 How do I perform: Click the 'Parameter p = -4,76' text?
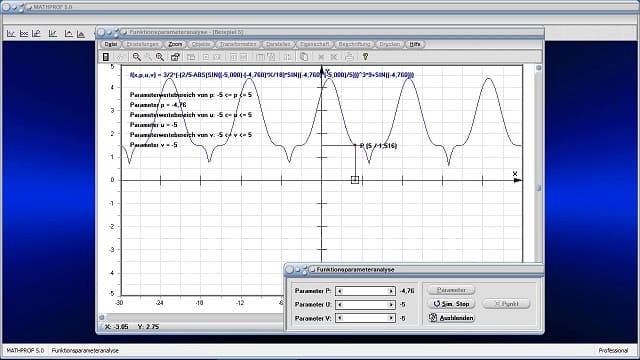158,105
